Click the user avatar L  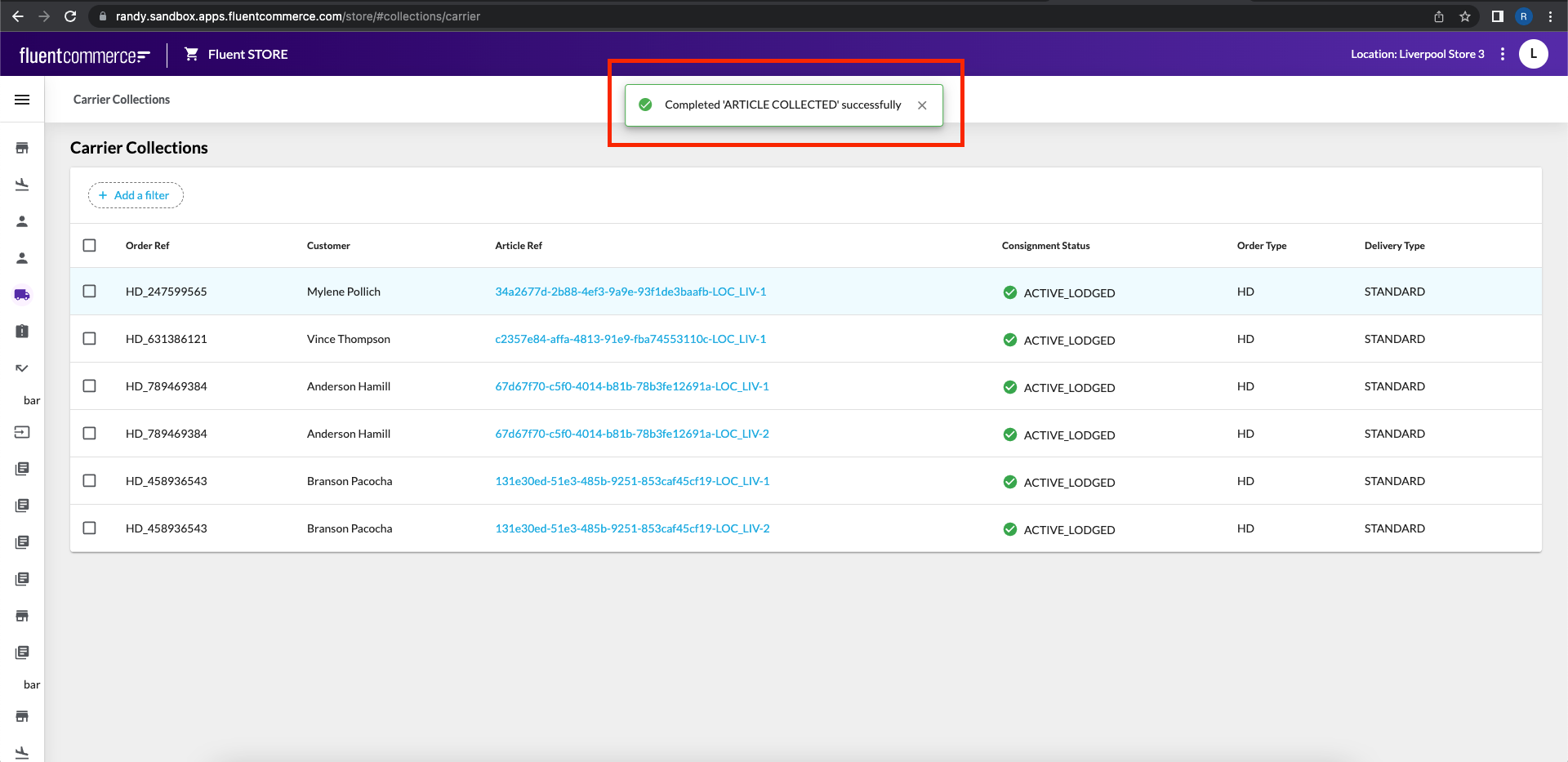click(x=1533, y=54)
